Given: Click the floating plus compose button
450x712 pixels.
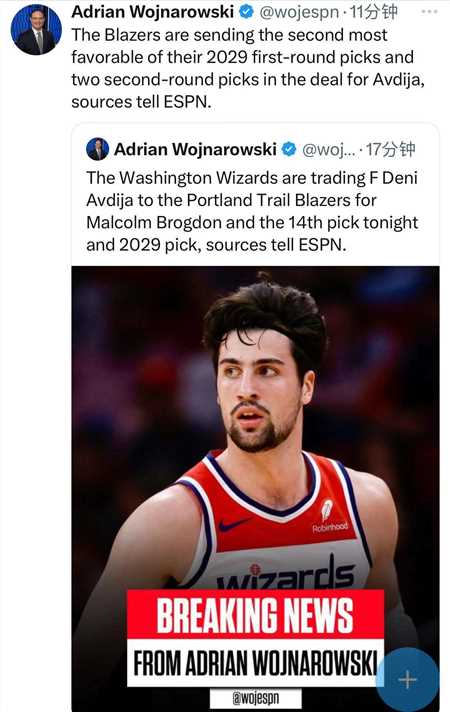Looking at the screenshot, I should (407, 679).
